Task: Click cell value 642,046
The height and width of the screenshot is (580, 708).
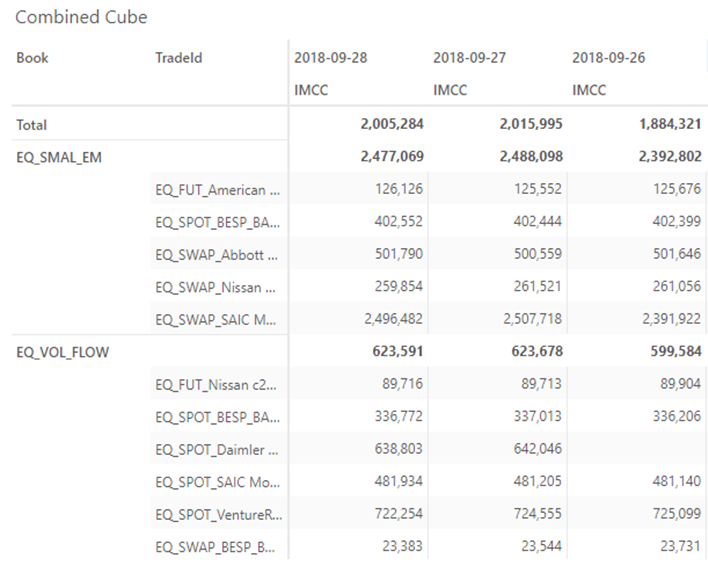Action: 538,449
